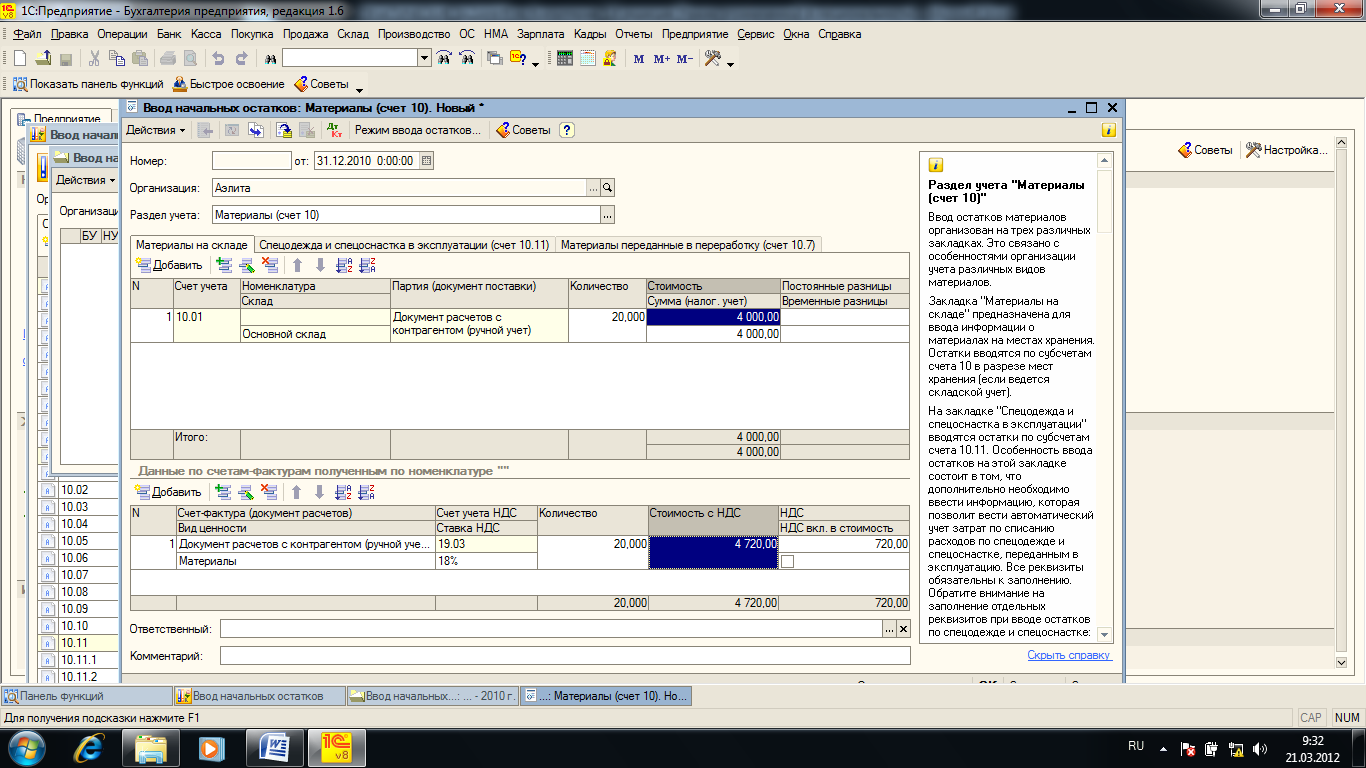Open the calculator icon in main toolbar
The width and height of the screenshot is (1366, 768).
coord(565,59)
